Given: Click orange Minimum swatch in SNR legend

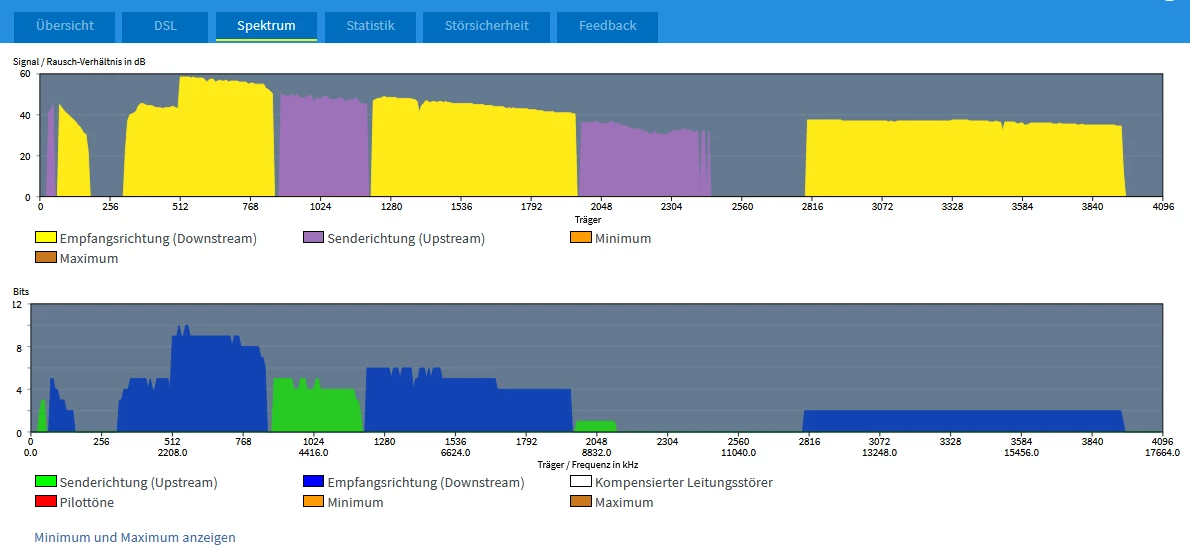Looking at the screenshot, I should point(581,238).
